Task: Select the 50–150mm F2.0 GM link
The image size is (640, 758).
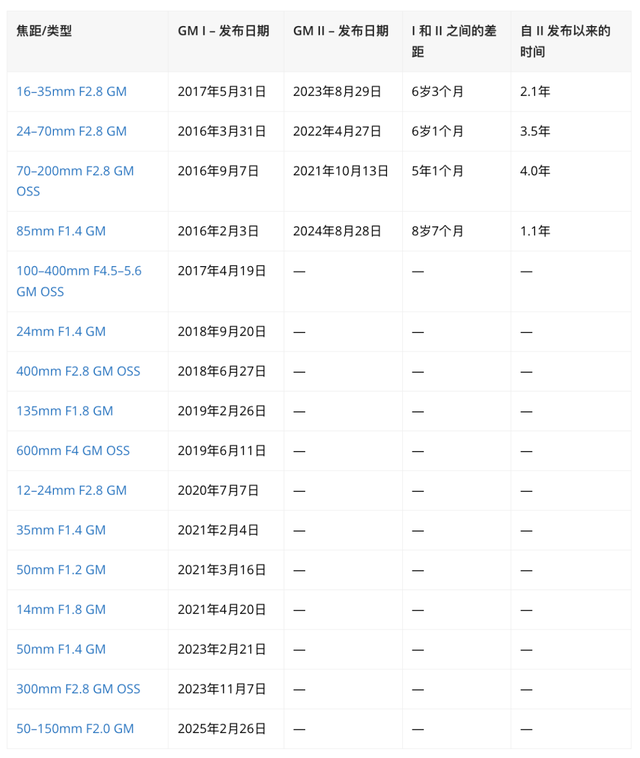Action: (75, 729)
